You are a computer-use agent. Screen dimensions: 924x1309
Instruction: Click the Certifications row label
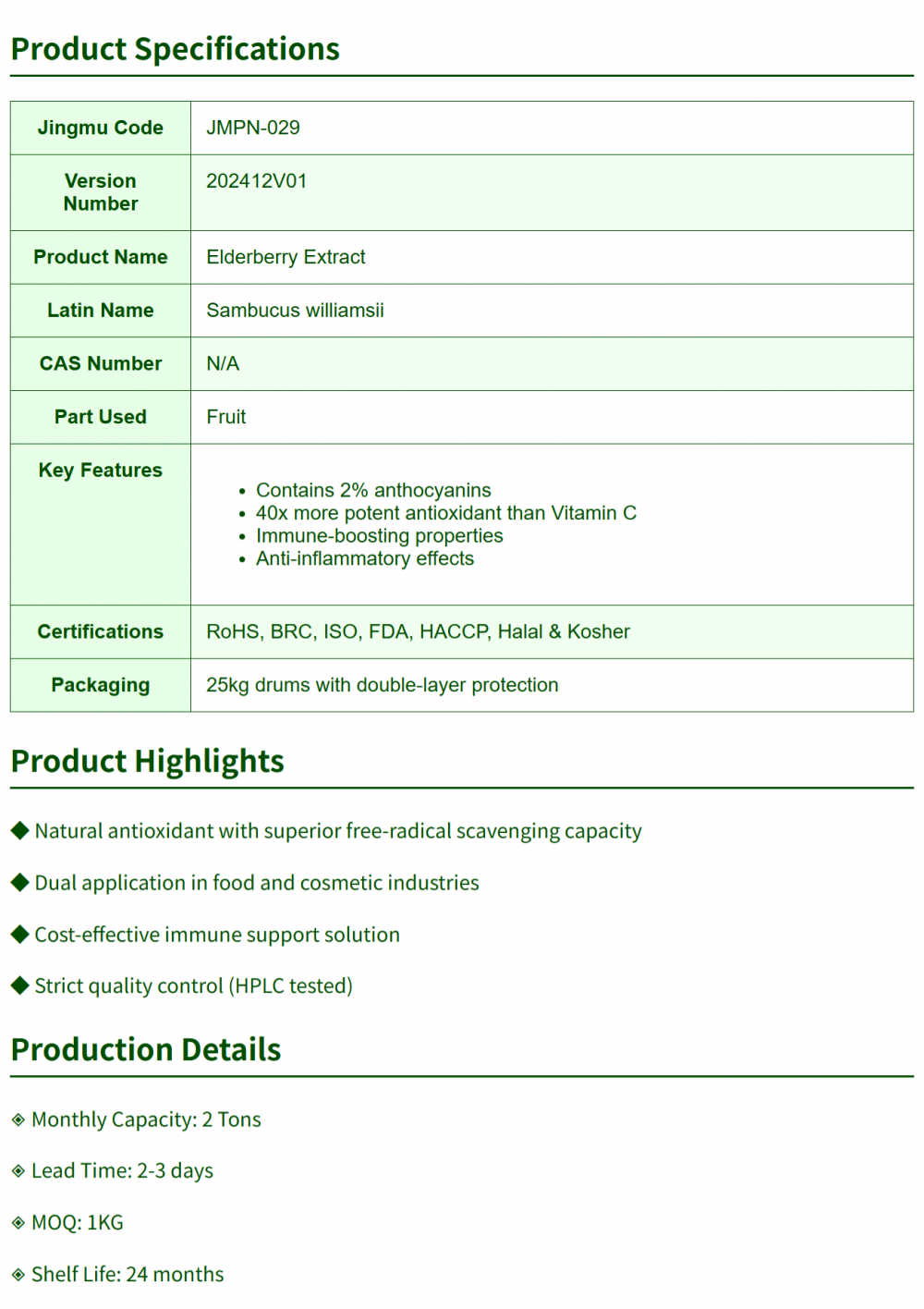pos(100,631)
